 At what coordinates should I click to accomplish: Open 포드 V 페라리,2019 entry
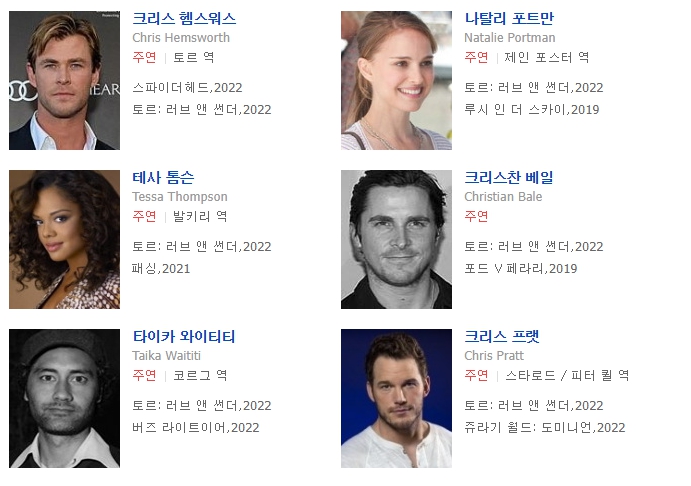click(521, 269)
